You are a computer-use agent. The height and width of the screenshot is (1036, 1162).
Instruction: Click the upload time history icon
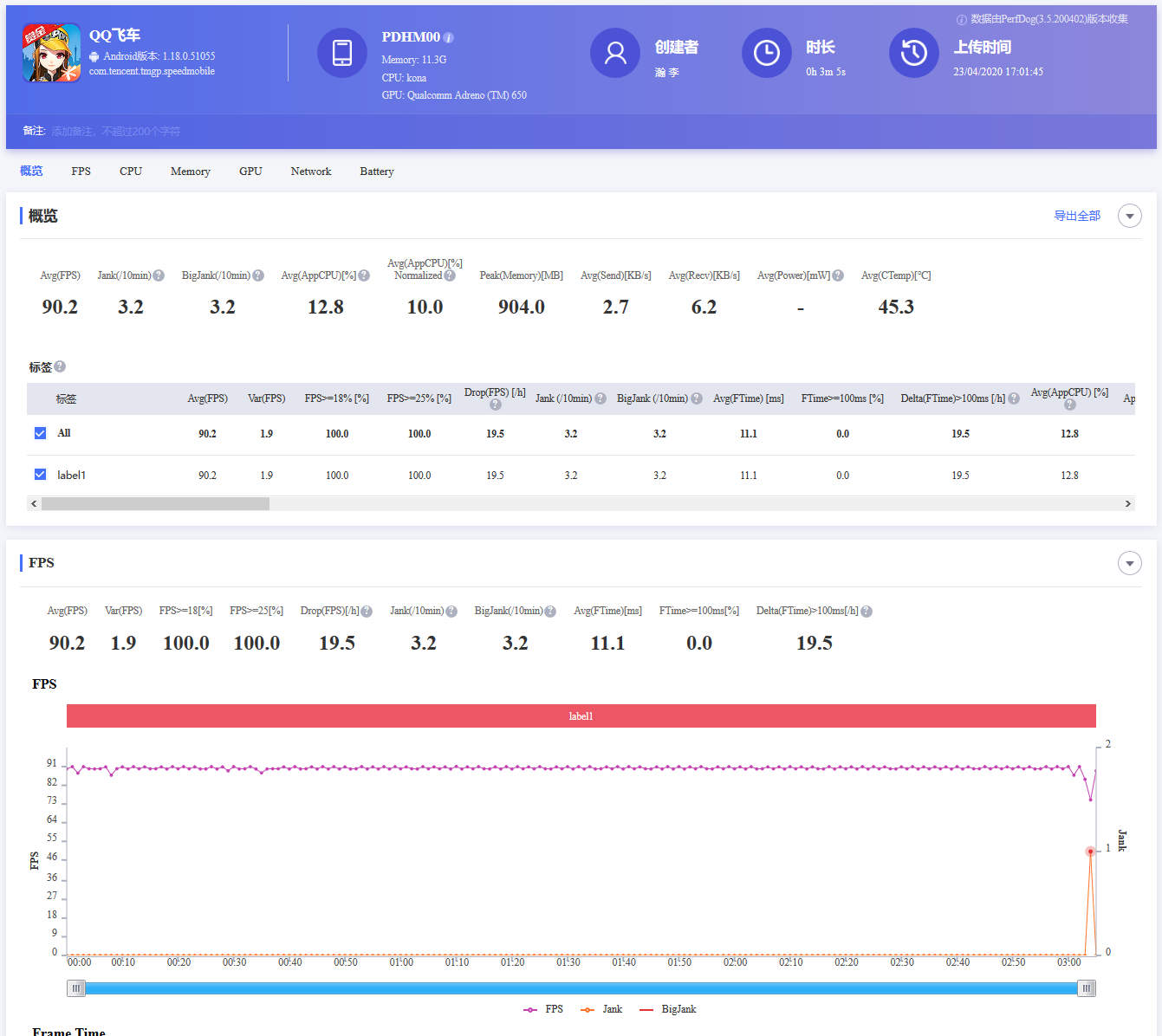pos(913,53)
